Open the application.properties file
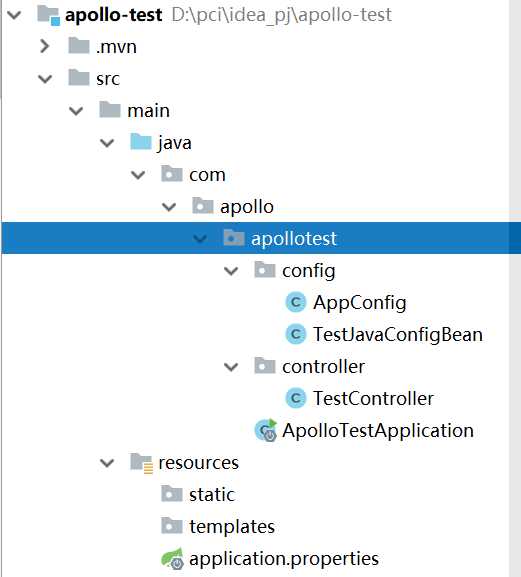This screenshot has width=521, height=577. pyautogui.click(x=284, y=559)
